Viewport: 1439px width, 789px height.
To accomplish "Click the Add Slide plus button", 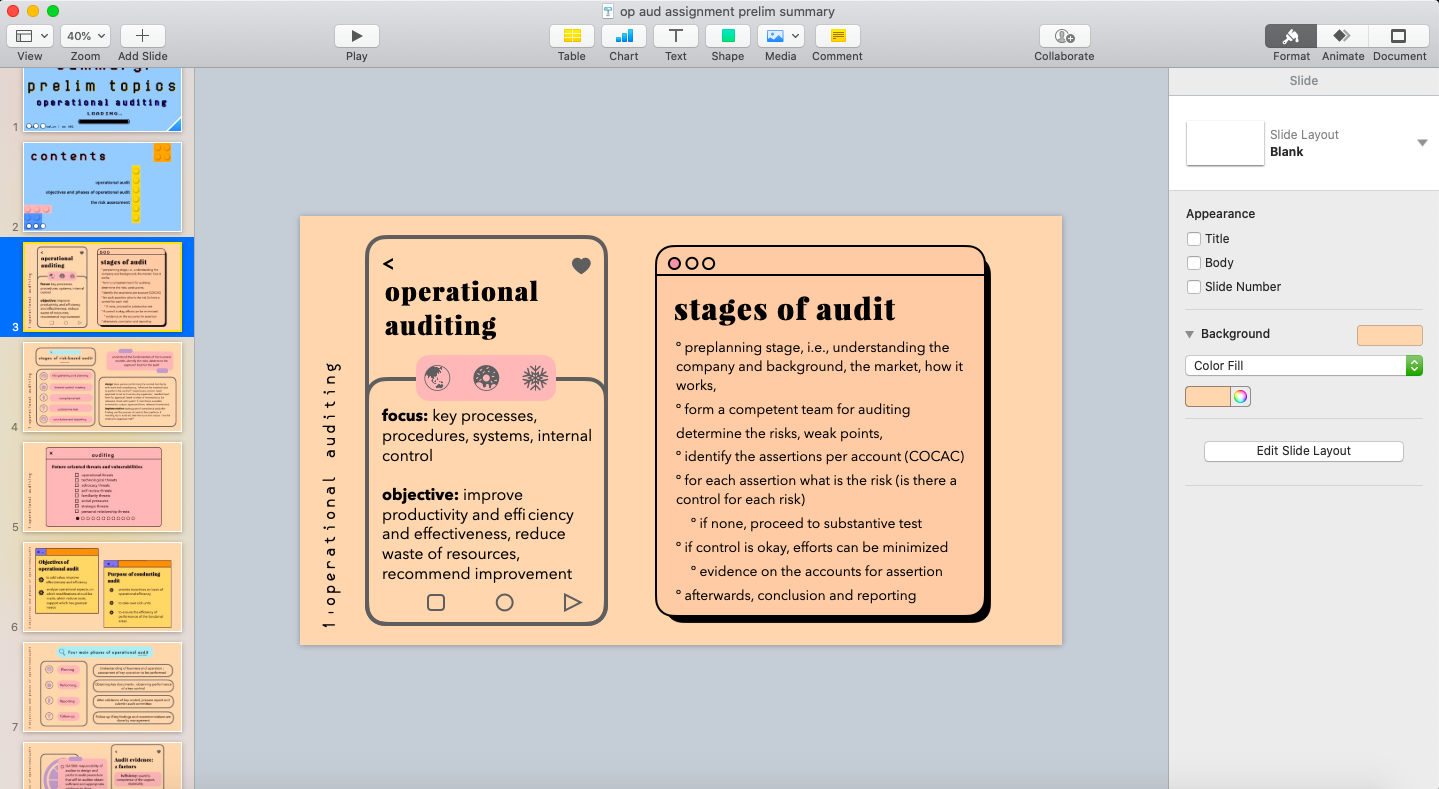I will 142,36.
